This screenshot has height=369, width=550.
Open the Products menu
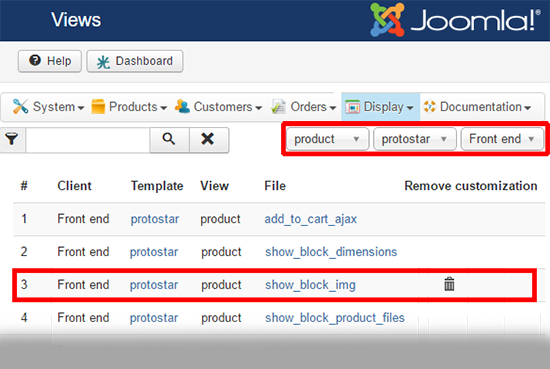pos(129,107)
